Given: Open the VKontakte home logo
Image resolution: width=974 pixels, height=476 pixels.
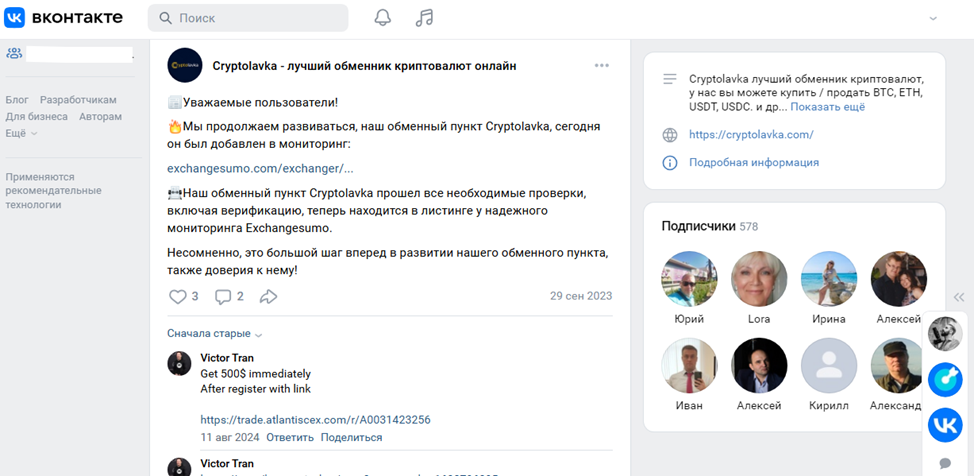Looking at the screenshot, I should click(x=64, y=17).
